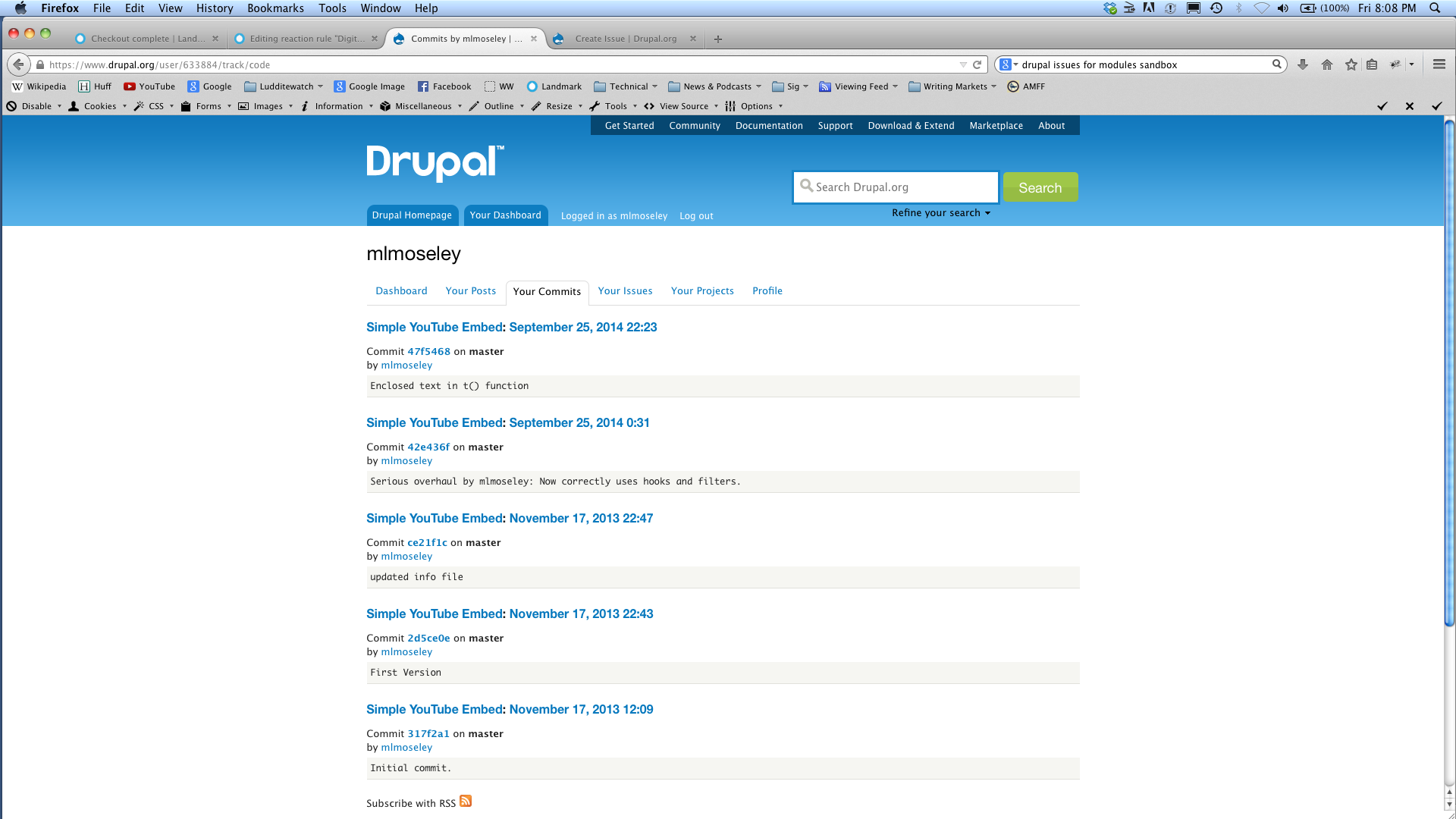Open Tools menu in menu bar

332,8
